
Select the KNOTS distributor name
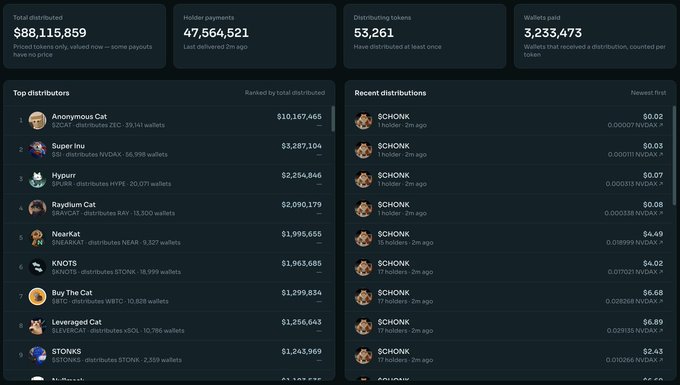(x=64, y=264)
